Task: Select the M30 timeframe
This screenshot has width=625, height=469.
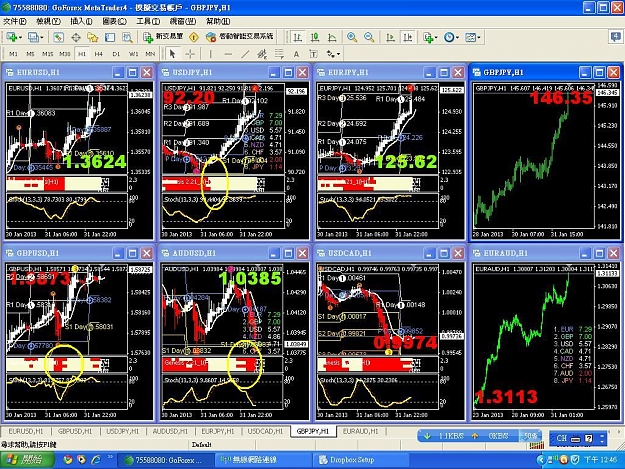Action: click(65, 54)
